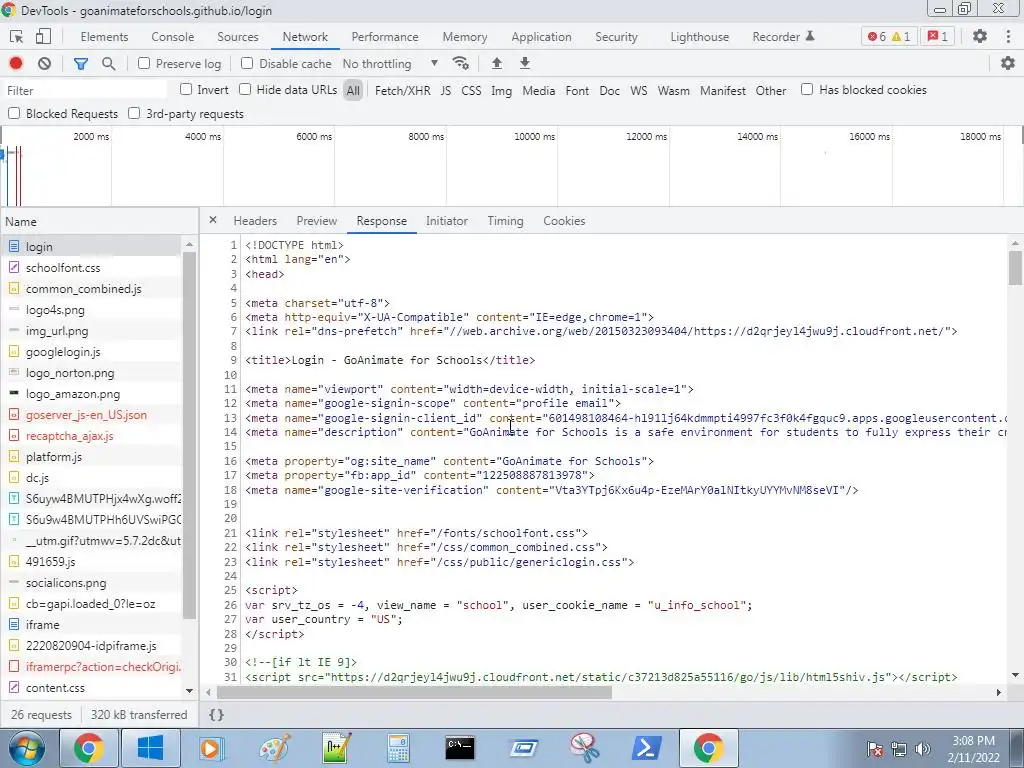Click the response vertical scrollbar thumb
This screenshot has width=1024, height=768.
1015,268
